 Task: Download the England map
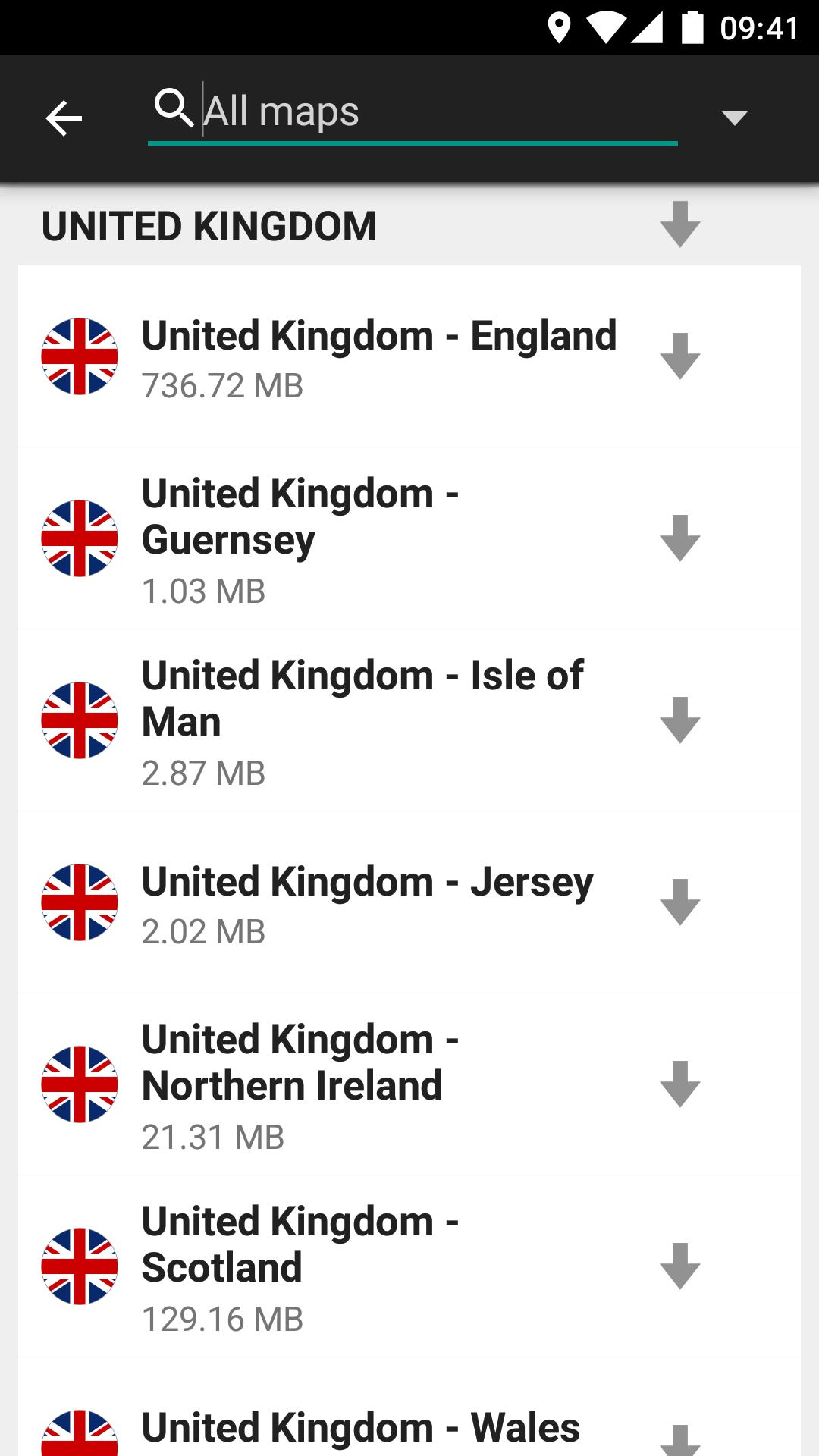pos(679,356)
